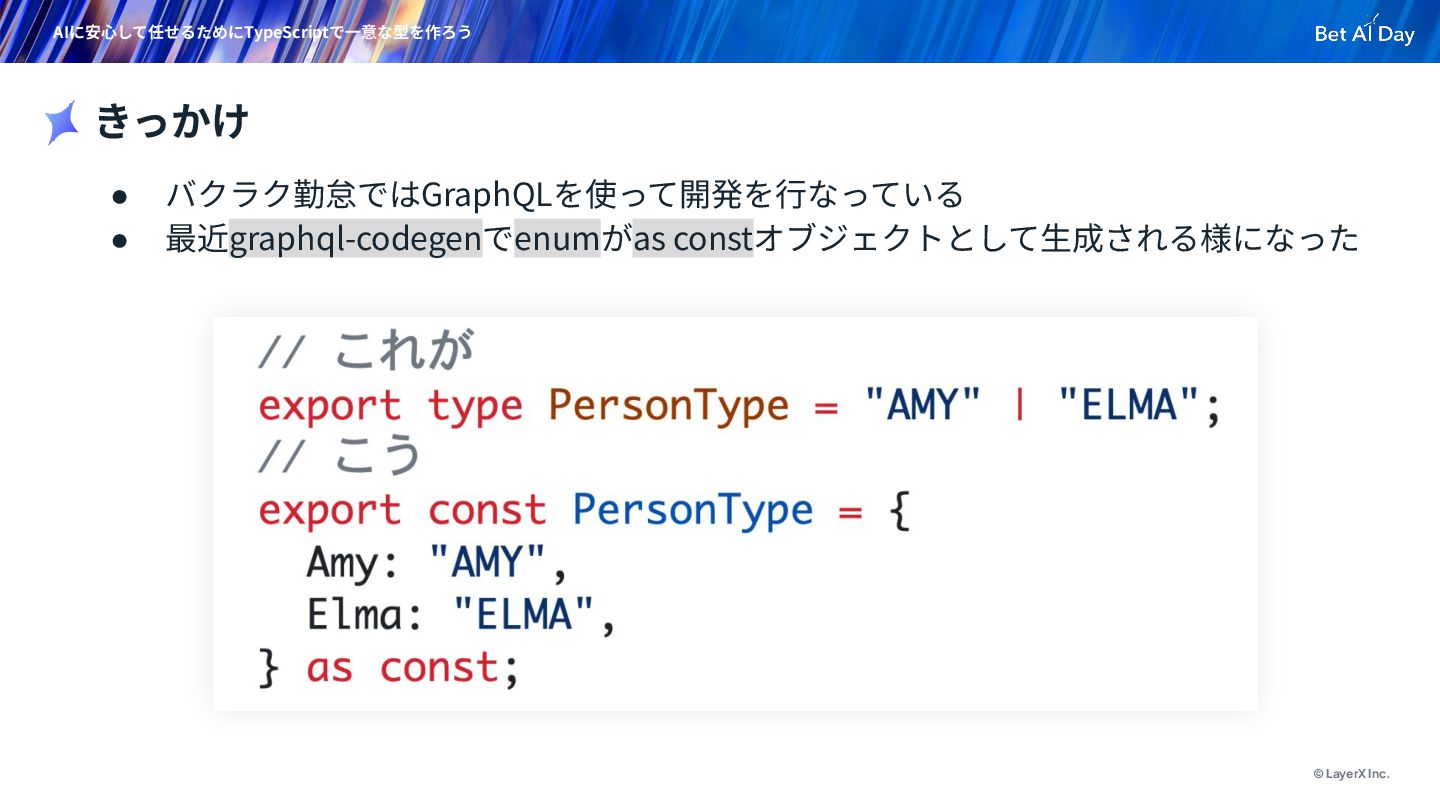Image resolution: width=1440 pixels, height=810 pixels.
Task: Click the first bullet about バクラク勤怠
Action: click(565, 194)
